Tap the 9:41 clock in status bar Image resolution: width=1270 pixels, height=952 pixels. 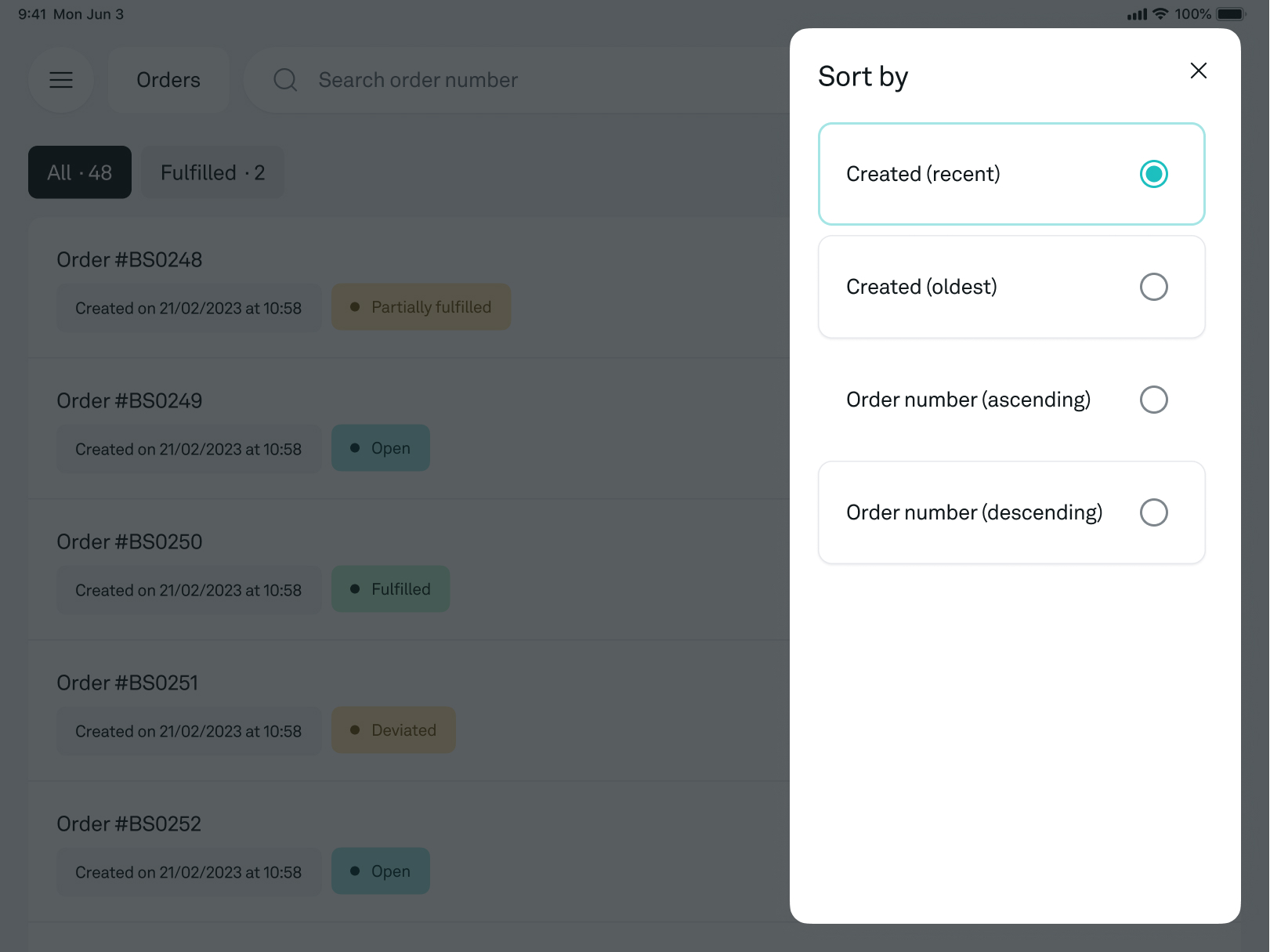[x=32, y=14]
